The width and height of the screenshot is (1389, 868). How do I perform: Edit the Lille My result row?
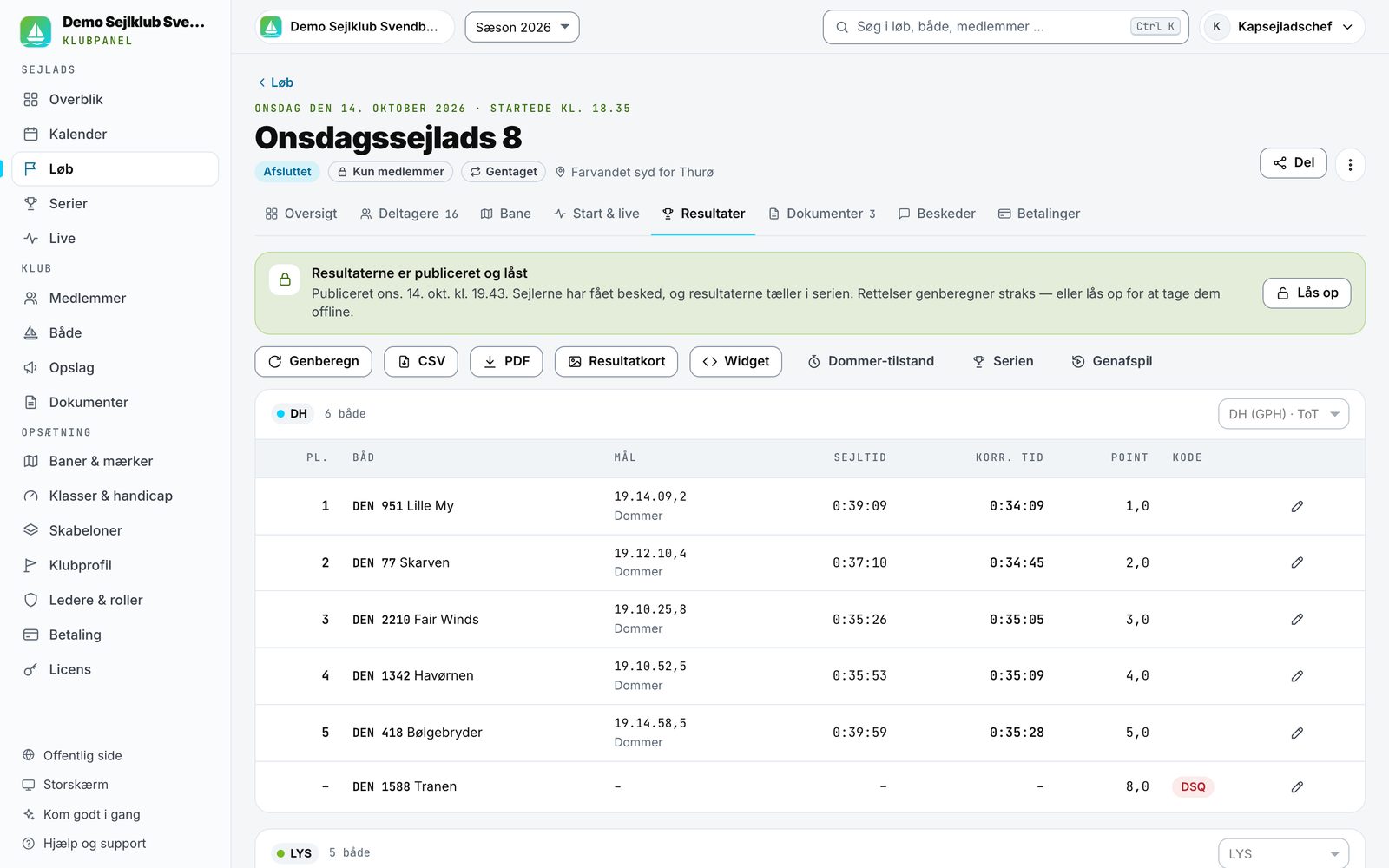(x=1297, y=506)
